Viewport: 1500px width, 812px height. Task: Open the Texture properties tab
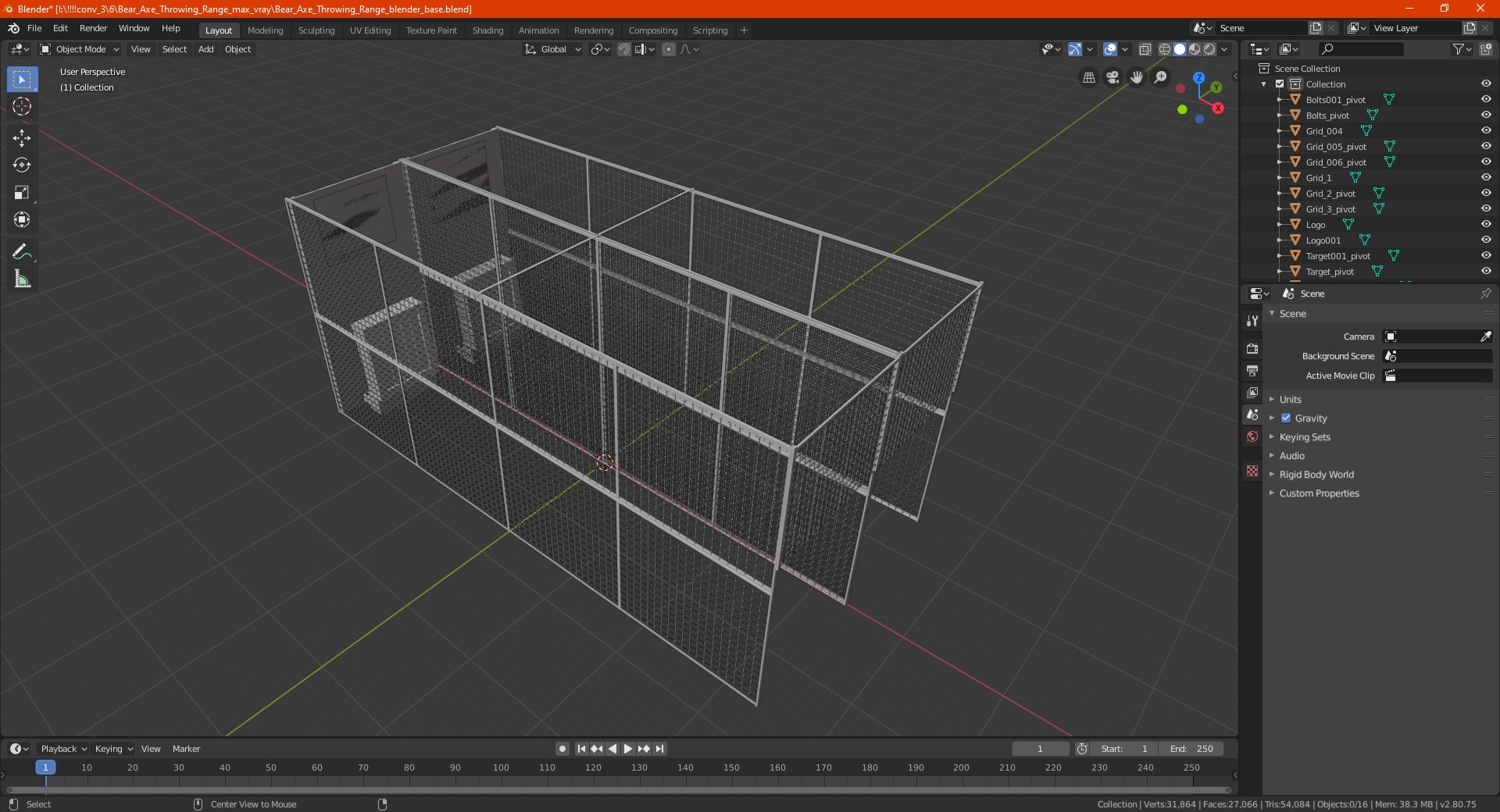point(1252,471)
